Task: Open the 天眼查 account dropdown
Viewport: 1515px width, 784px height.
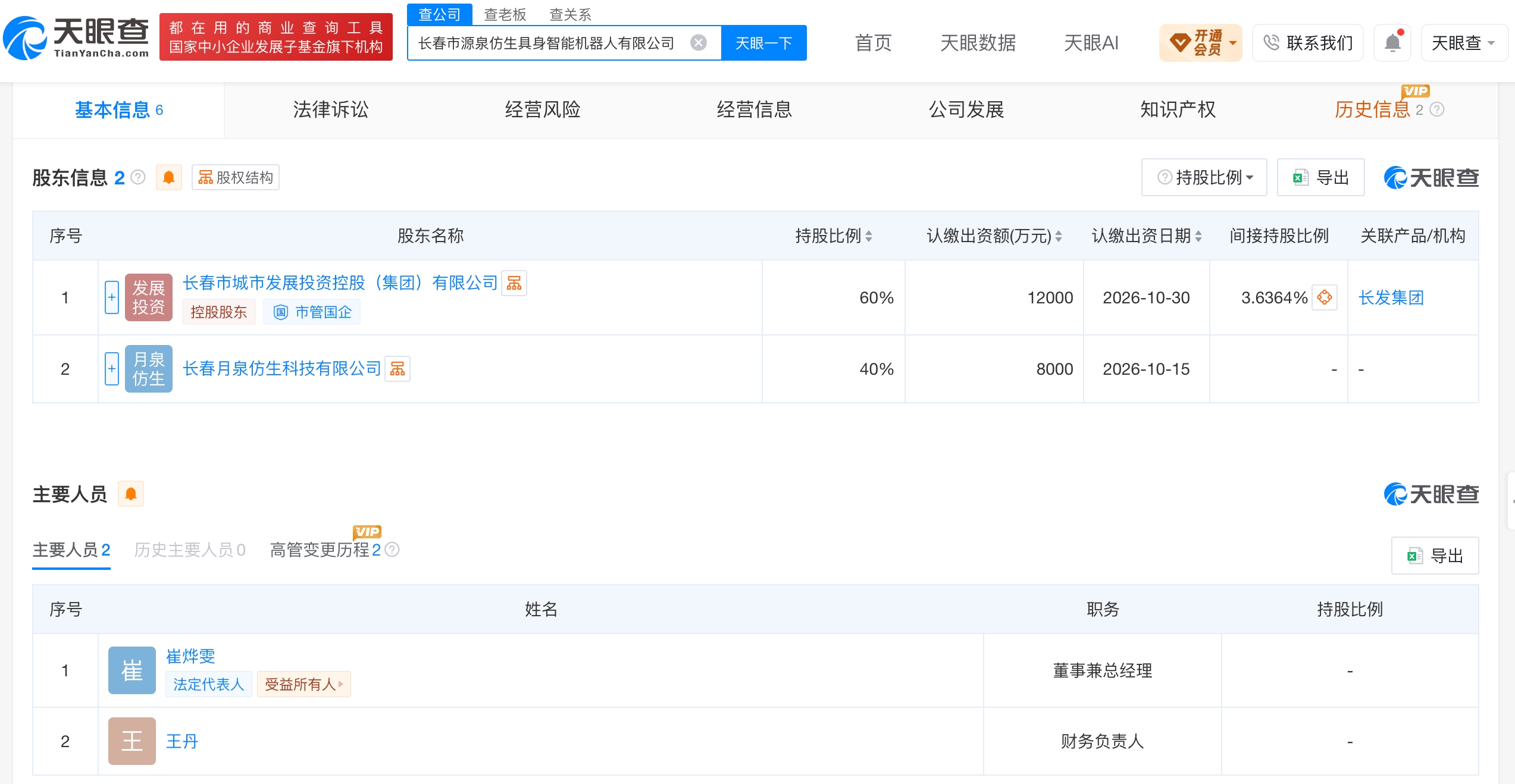Action: tap(1464, 43)
